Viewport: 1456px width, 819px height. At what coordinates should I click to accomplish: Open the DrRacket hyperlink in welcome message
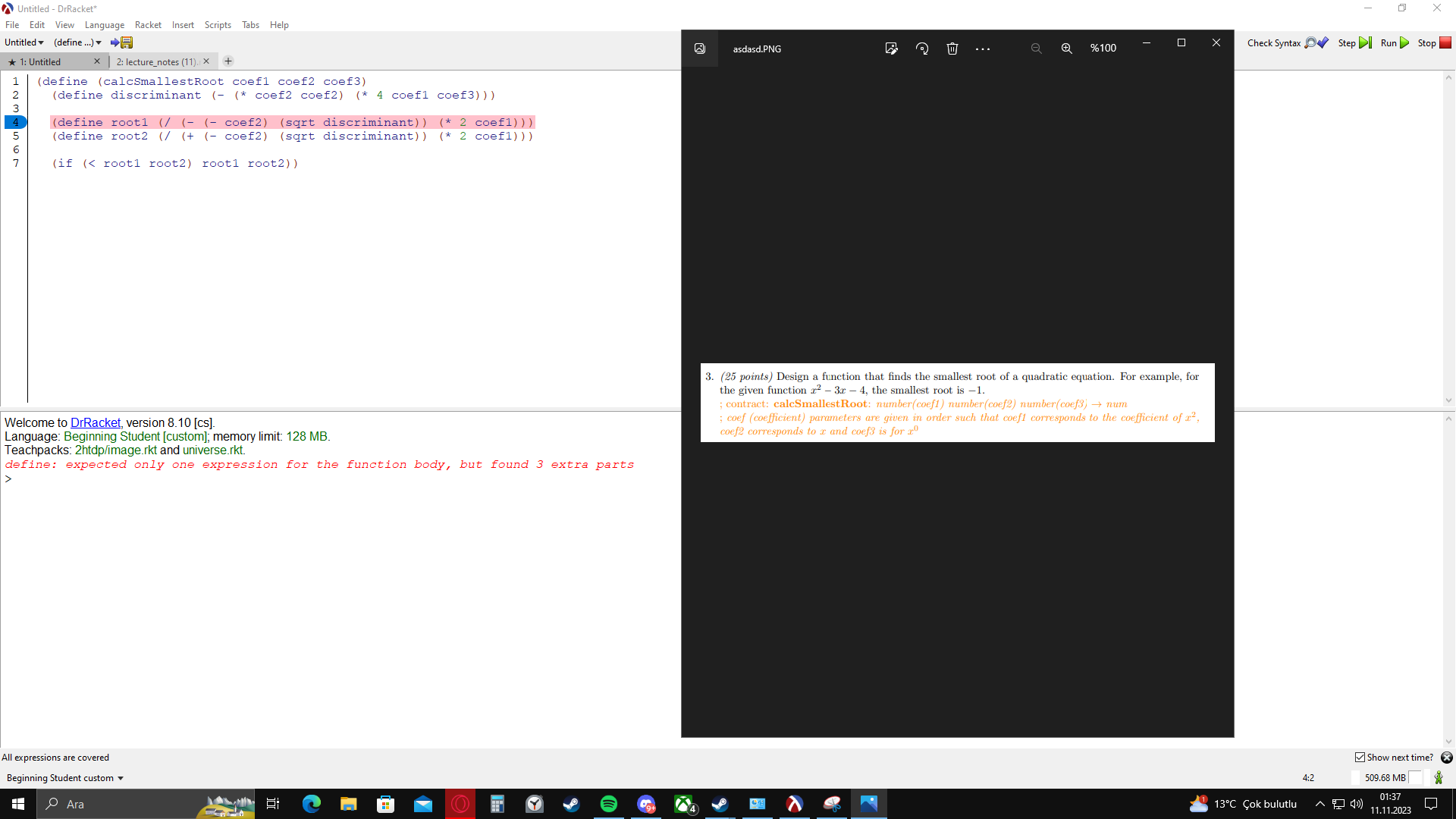pos(95,422)
